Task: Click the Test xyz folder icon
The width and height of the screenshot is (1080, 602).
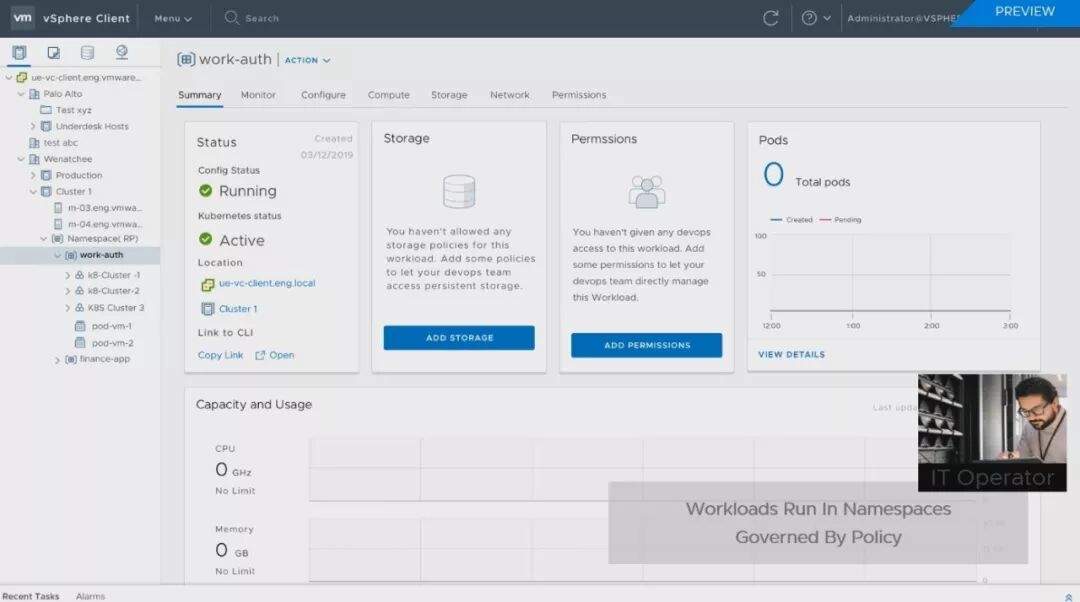Action: (46, 110)
